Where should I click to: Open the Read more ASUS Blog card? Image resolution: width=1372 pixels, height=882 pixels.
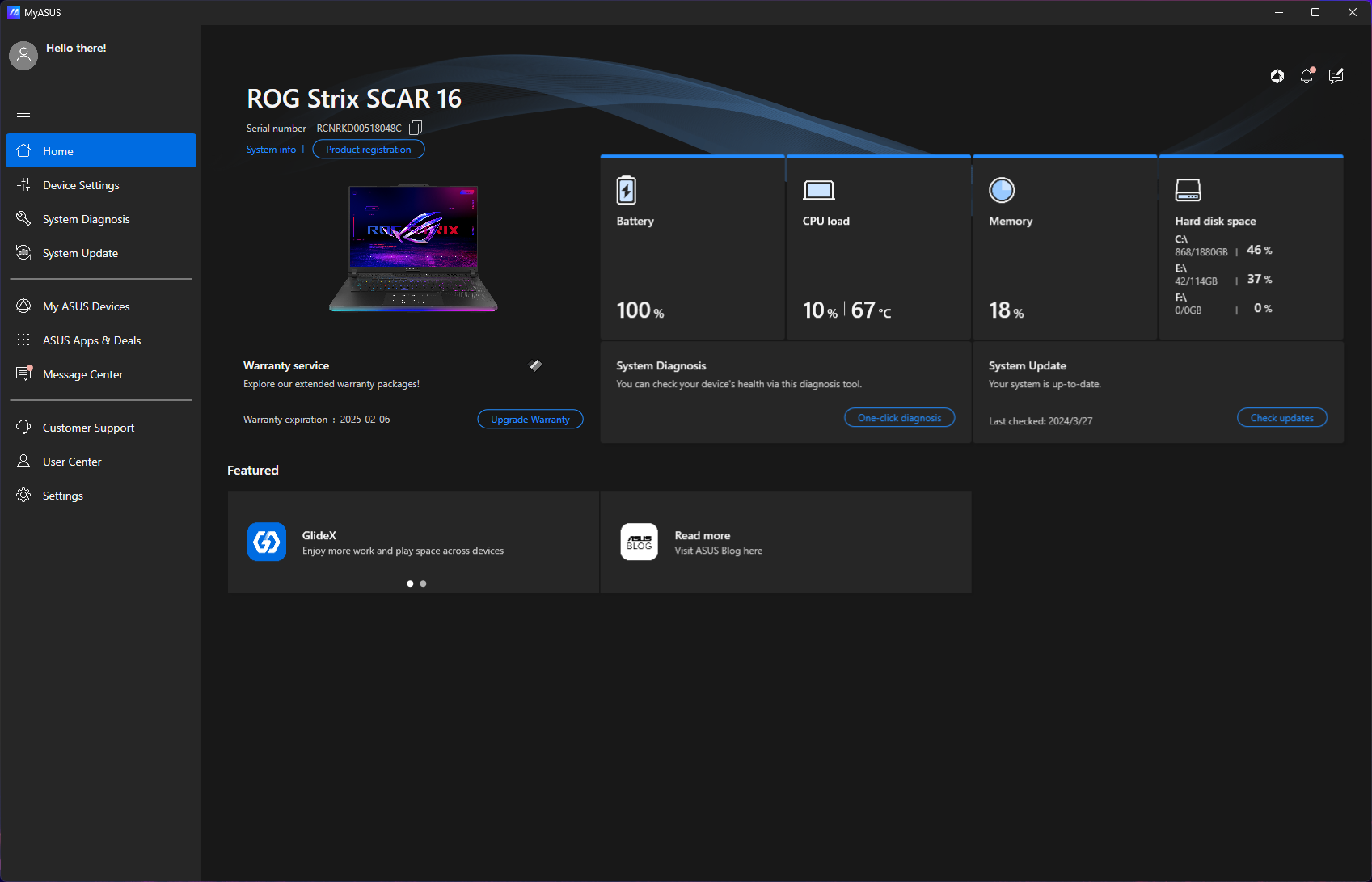click(x=786, y=542)
